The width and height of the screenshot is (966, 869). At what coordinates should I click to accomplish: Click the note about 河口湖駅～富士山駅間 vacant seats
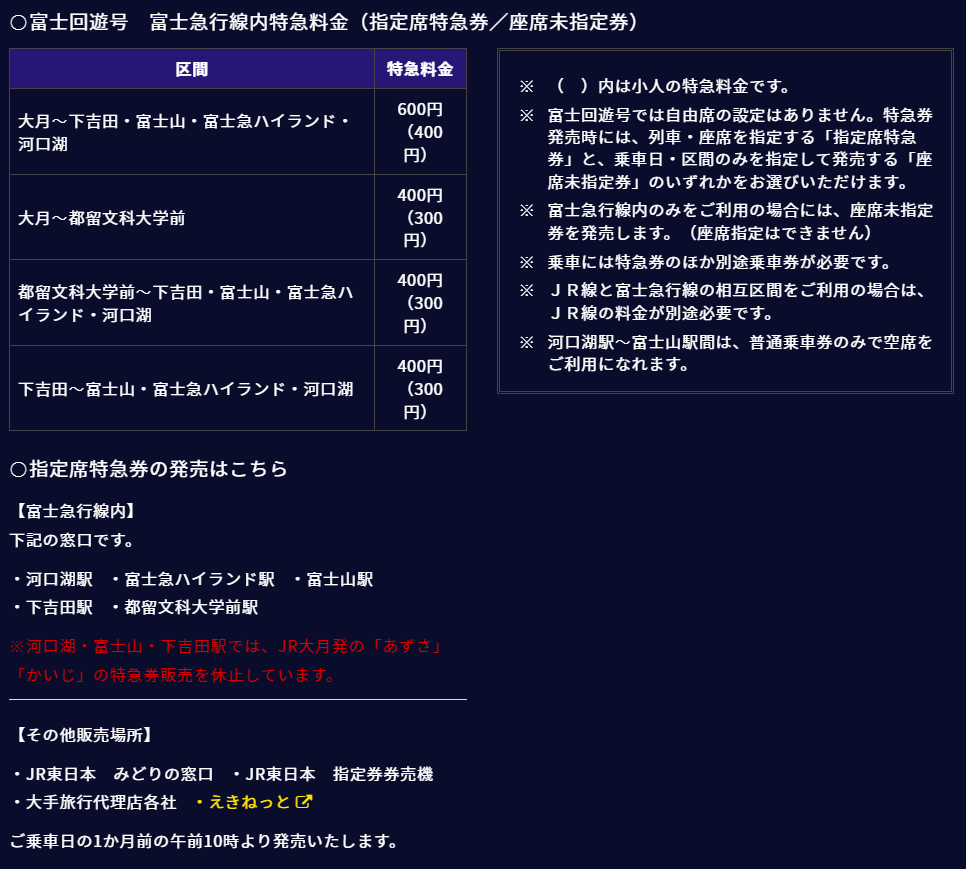[x=740, y=353]
